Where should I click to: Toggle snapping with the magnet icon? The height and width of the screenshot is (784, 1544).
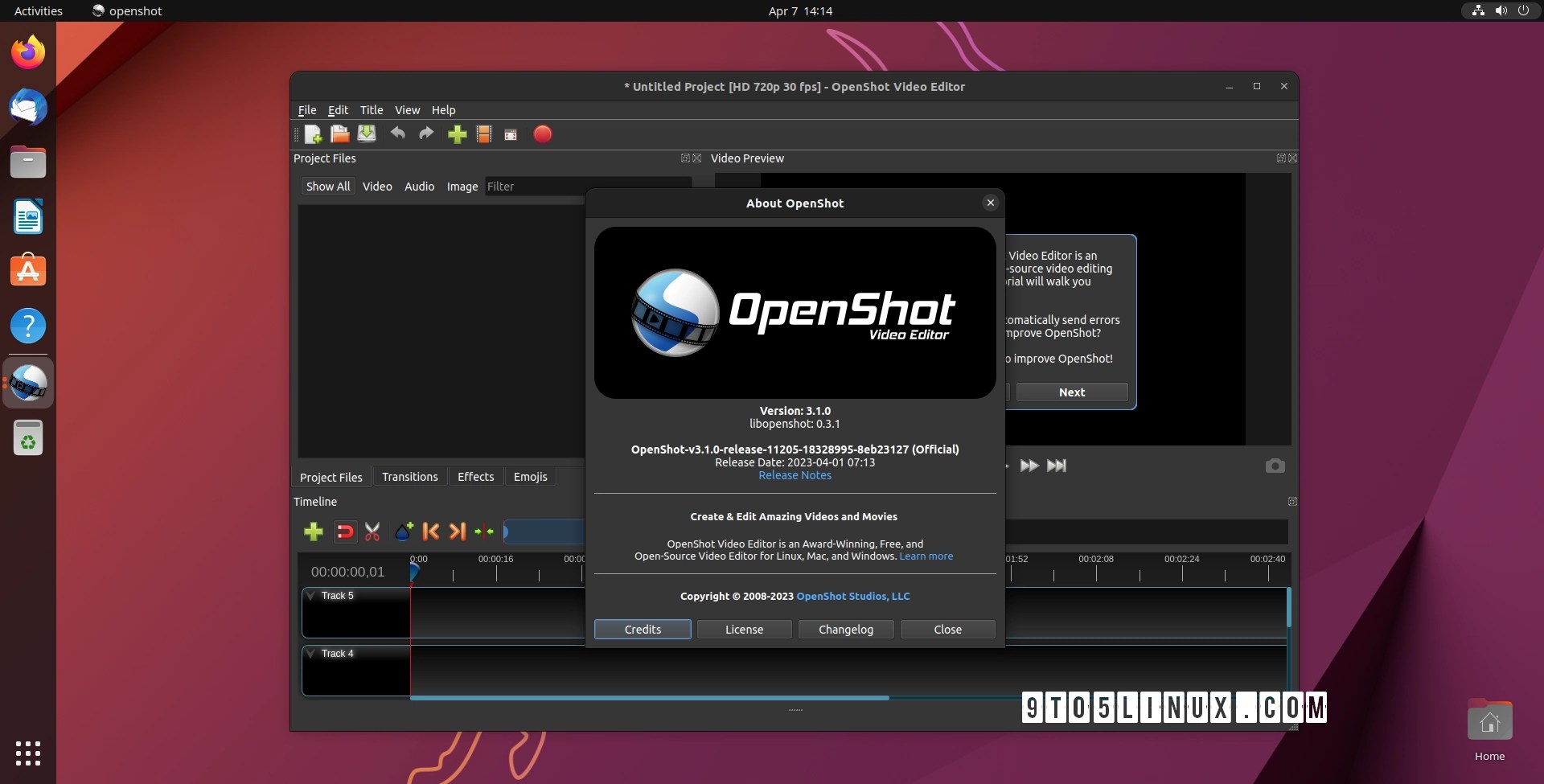[345, 532]
